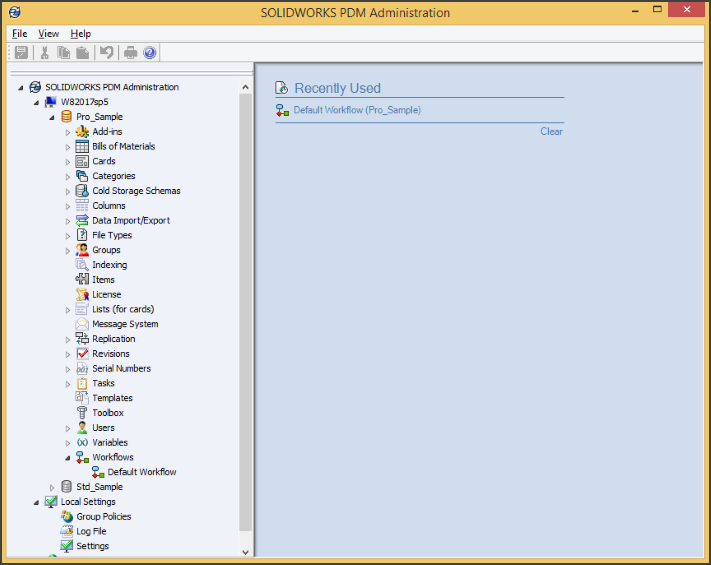Image resolution: width=711 pixels, height=565 pixels.
Task: Expand the Categories tree node
Action: coord(68,177)
